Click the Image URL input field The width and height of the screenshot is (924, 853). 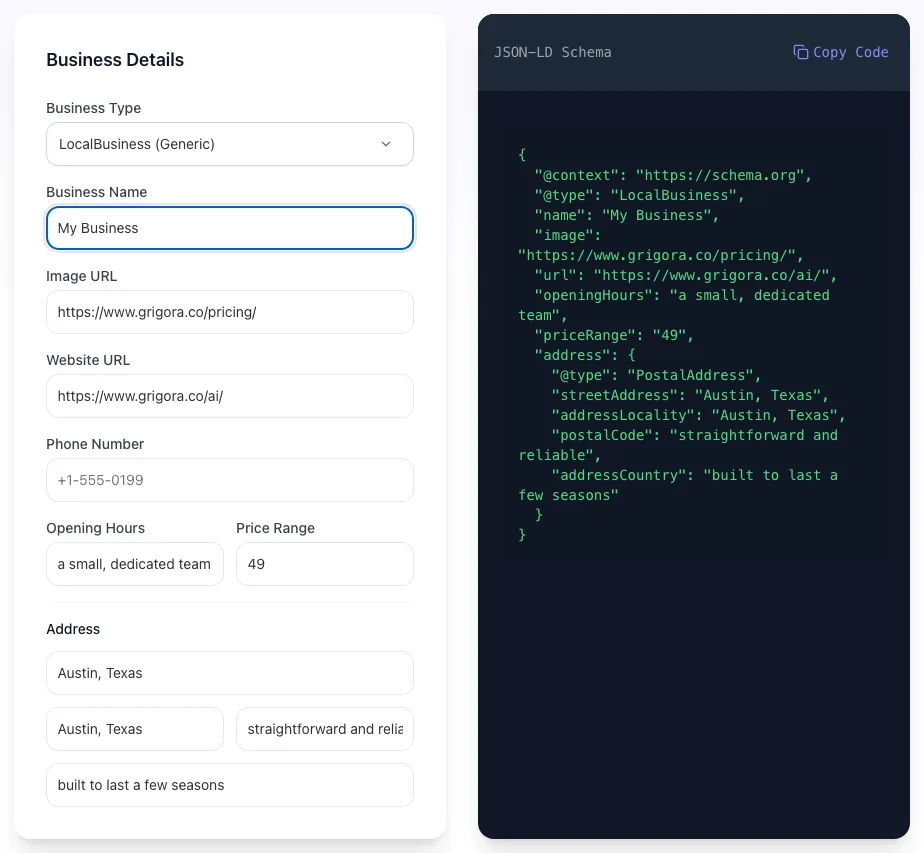230,312
